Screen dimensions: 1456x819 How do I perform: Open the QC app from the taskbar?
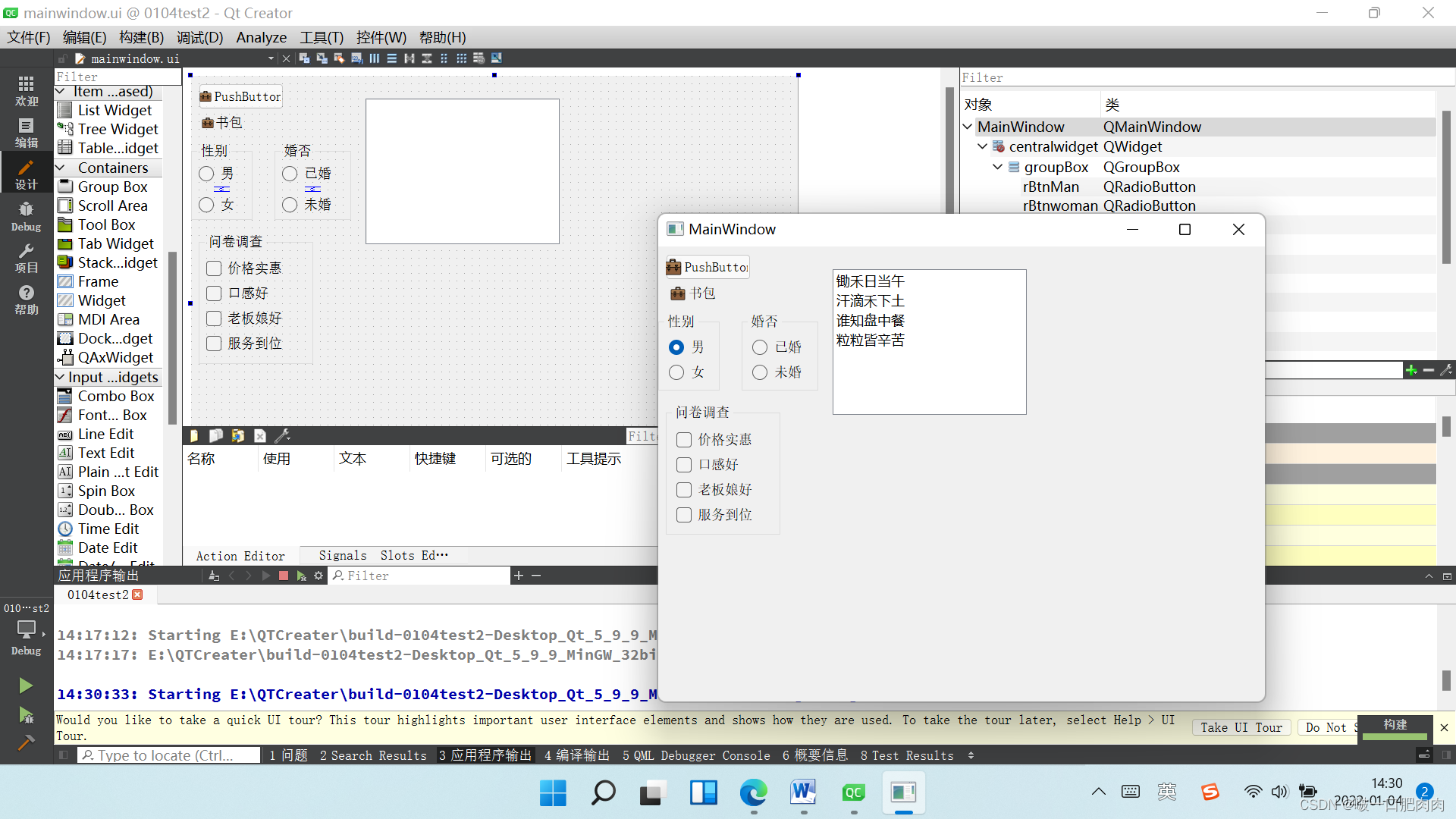coord(853,793)
